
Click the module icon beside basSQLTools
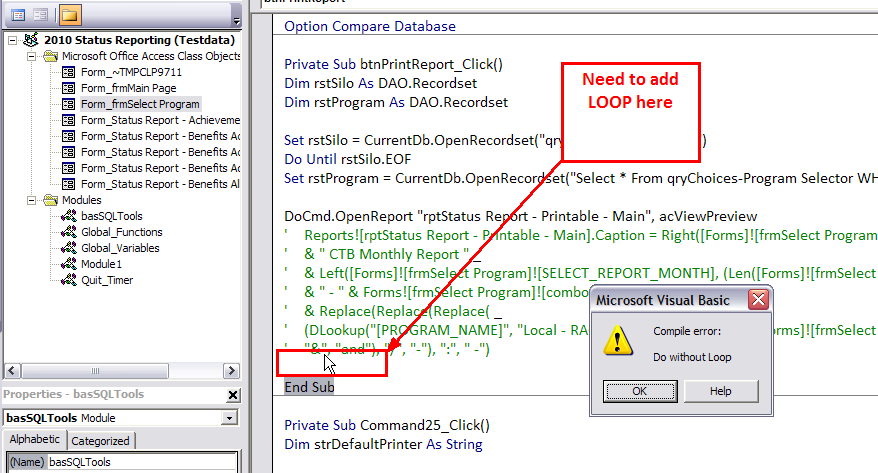pyautogui.click(x=68, y=216)
